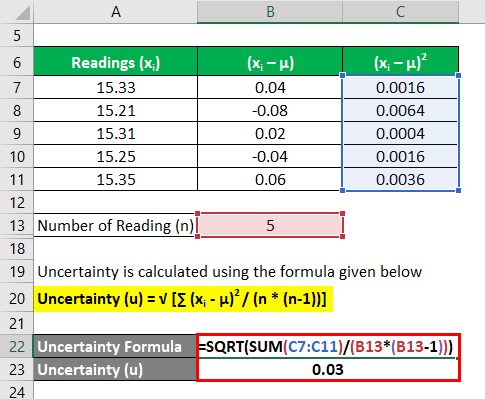Viewport: 485px width, 399px height.
Task: Click the Number of Reading (n) label
Action: click(116, 225)
